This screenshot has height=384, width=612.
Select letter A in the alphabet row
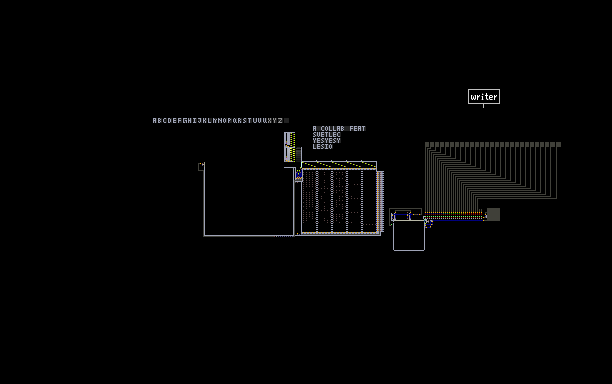pos(155,121)
